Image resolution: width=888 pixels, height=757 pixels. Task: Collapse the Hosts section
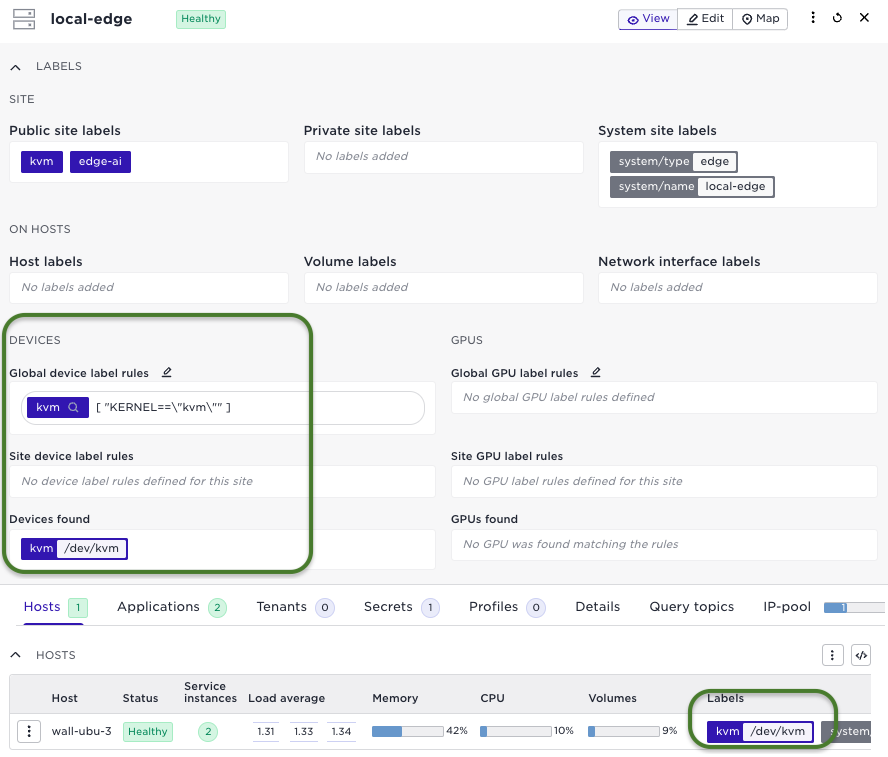point(16,655)
